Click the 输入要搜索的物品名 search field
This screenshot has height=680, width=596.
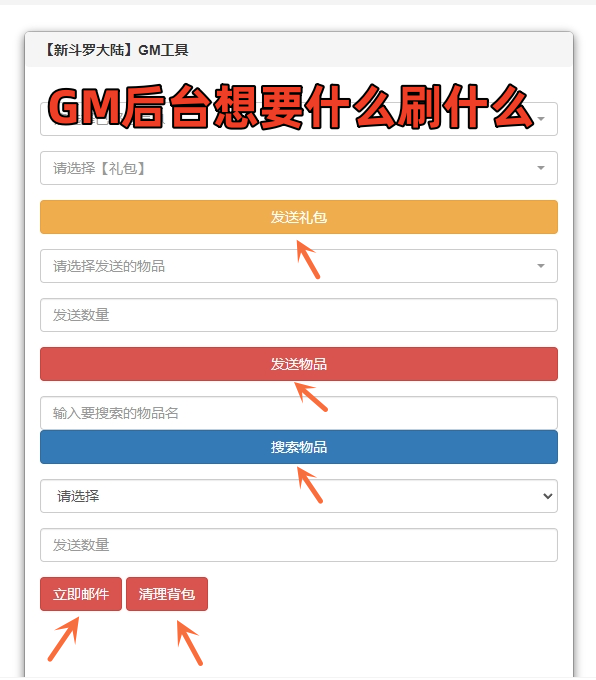[298, 413]
